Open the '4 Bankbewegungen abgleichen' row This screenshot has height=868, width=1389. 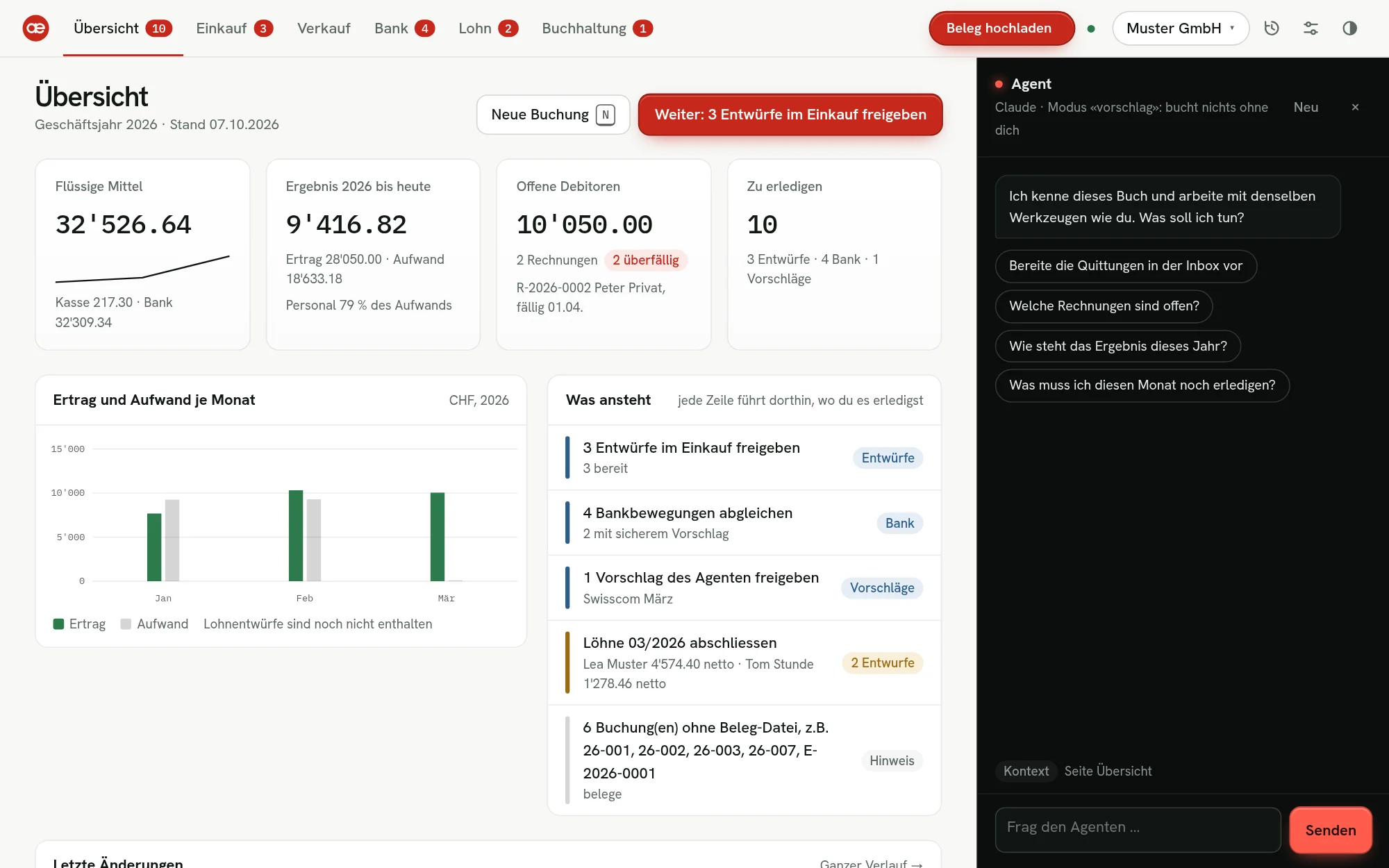click(x=744, y=523)
